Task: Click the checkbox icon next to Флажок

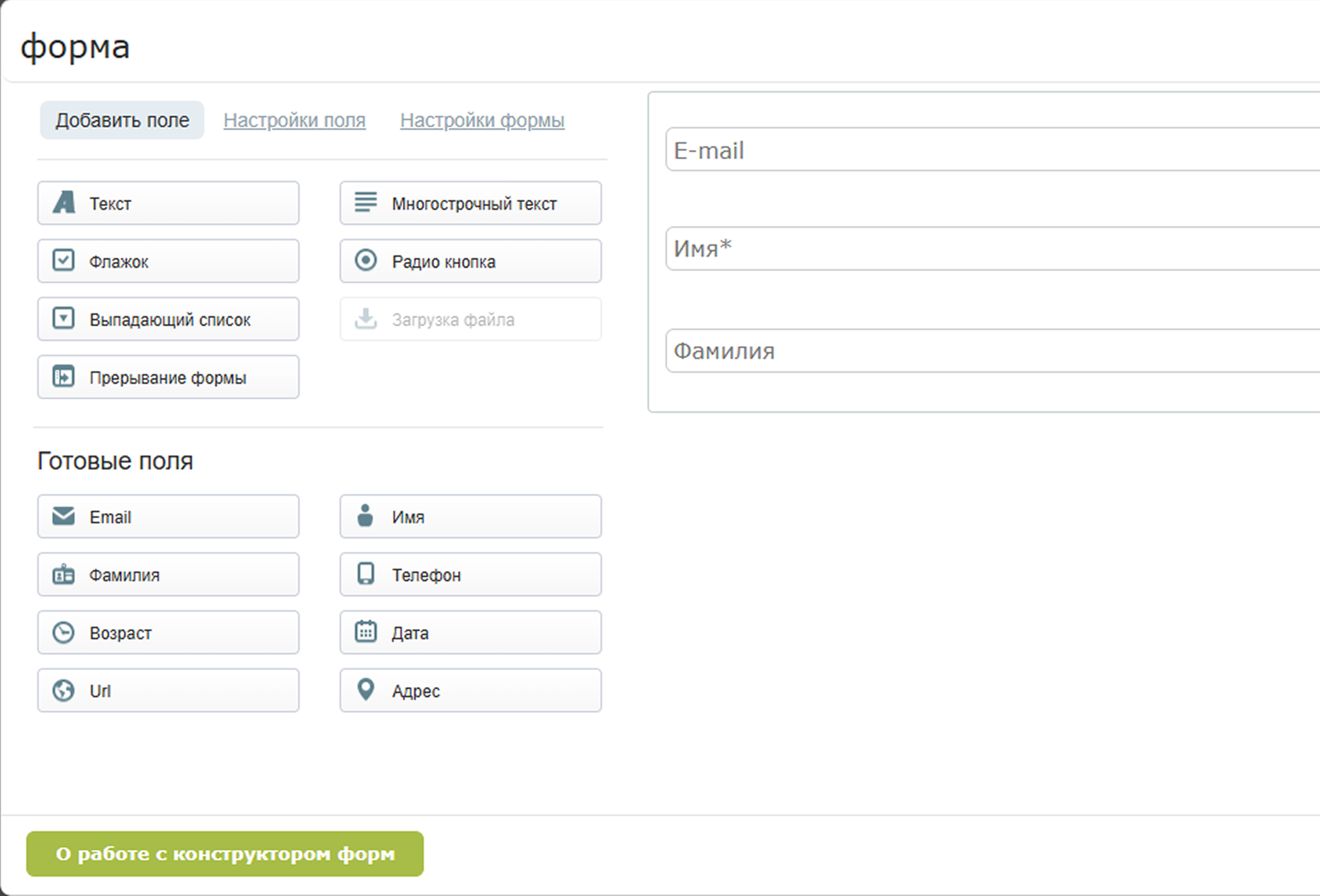Action: point(64,260)
